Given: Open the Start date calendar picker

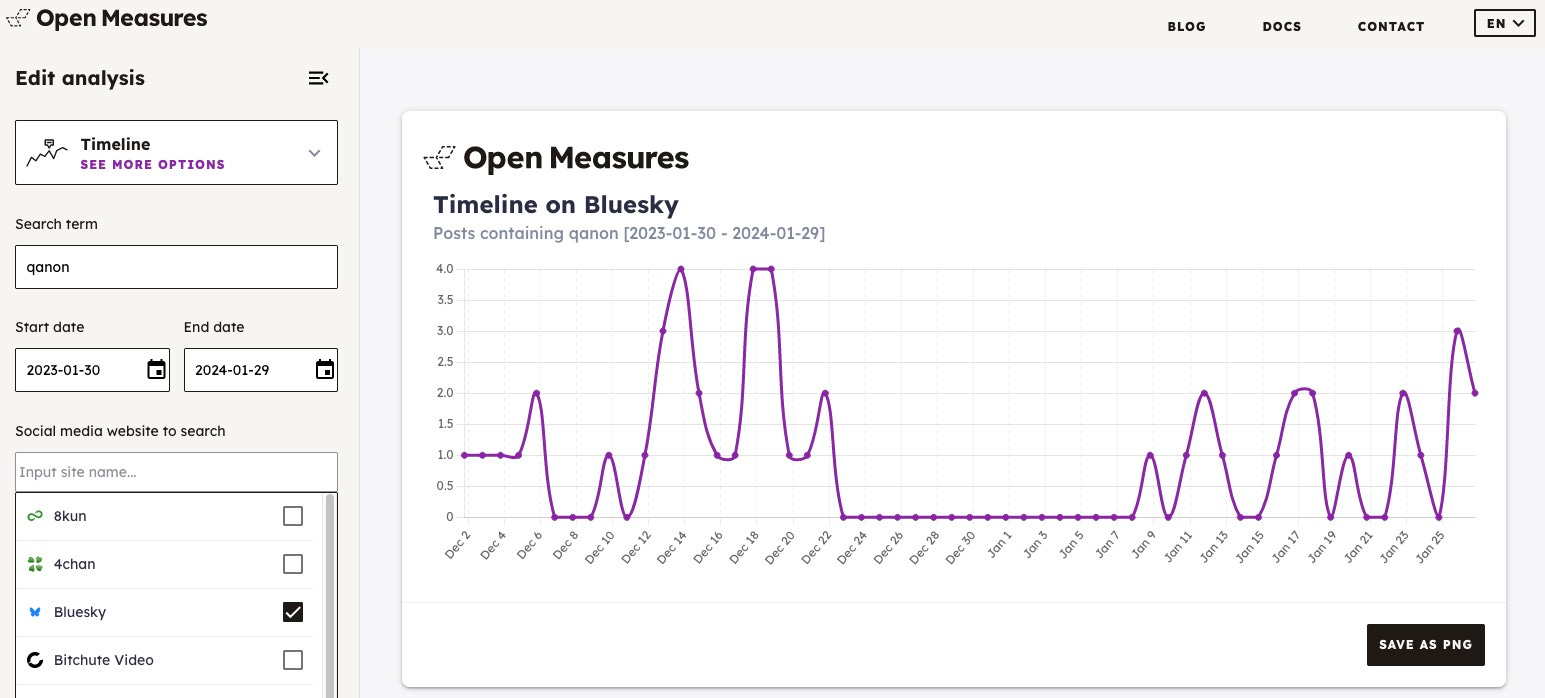Looking at the screenshot, I should pos(156,370).
